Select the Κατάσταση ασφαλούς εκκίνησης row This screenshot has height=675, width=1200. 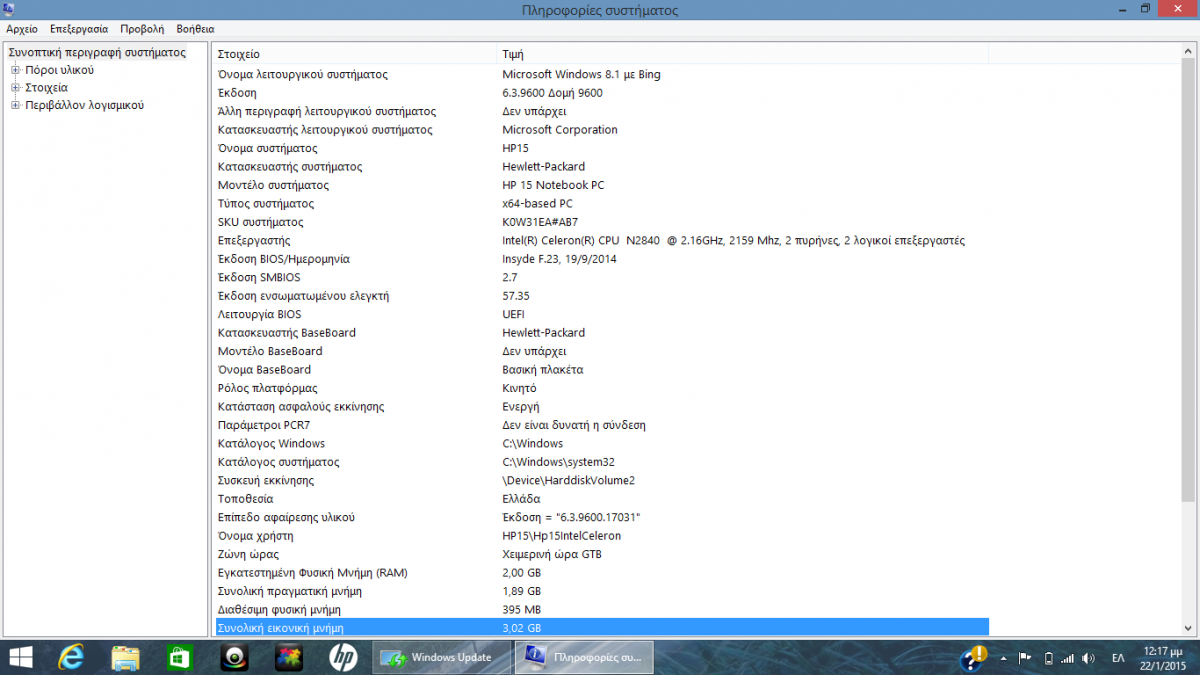click(x=602, y=407)
